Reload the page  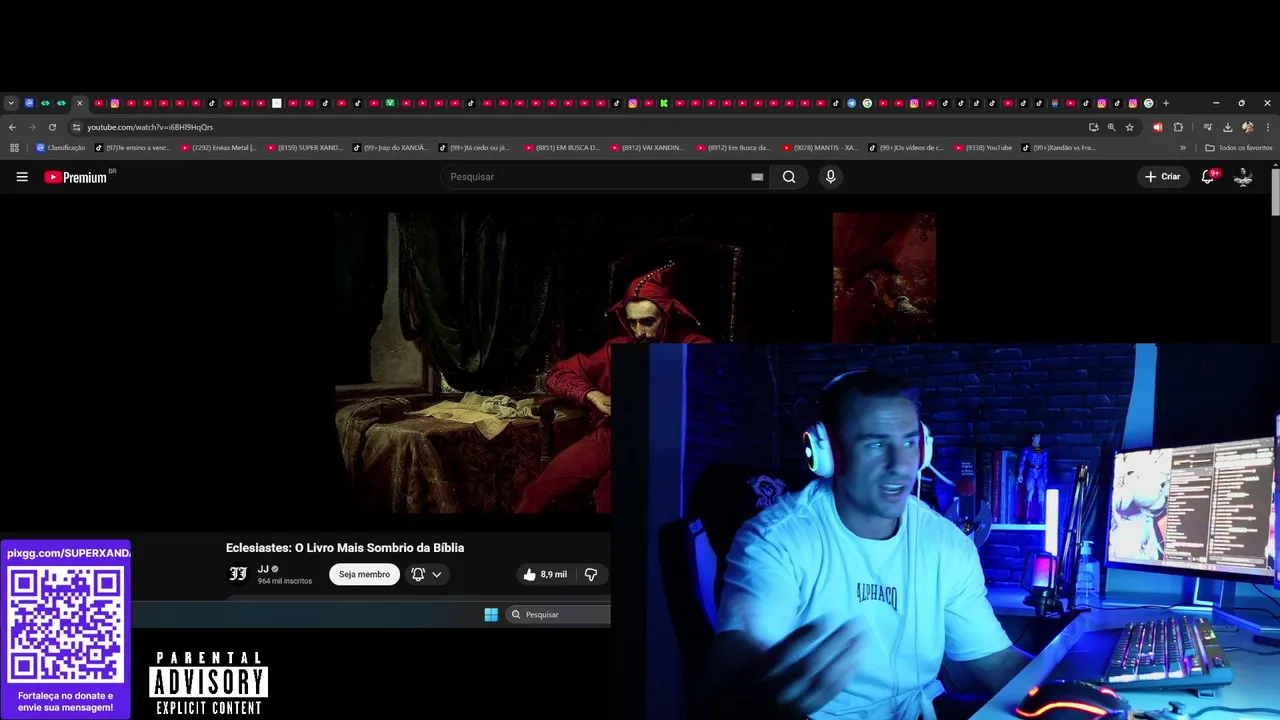tap(52, 127)
